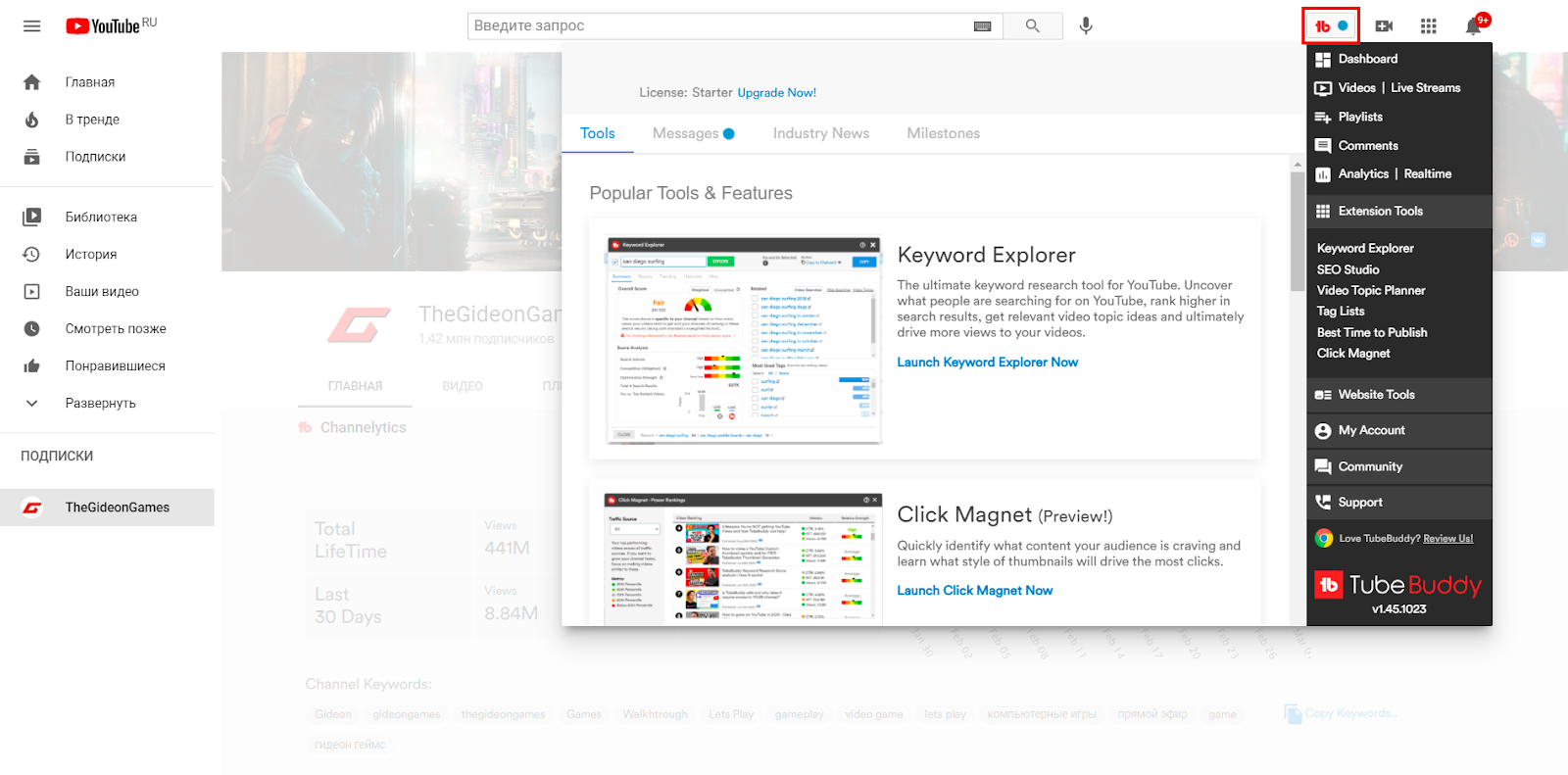
Task: Open TubeBuddy Comments menu item
Action: pyautogui.click(x=1368, y=146)
